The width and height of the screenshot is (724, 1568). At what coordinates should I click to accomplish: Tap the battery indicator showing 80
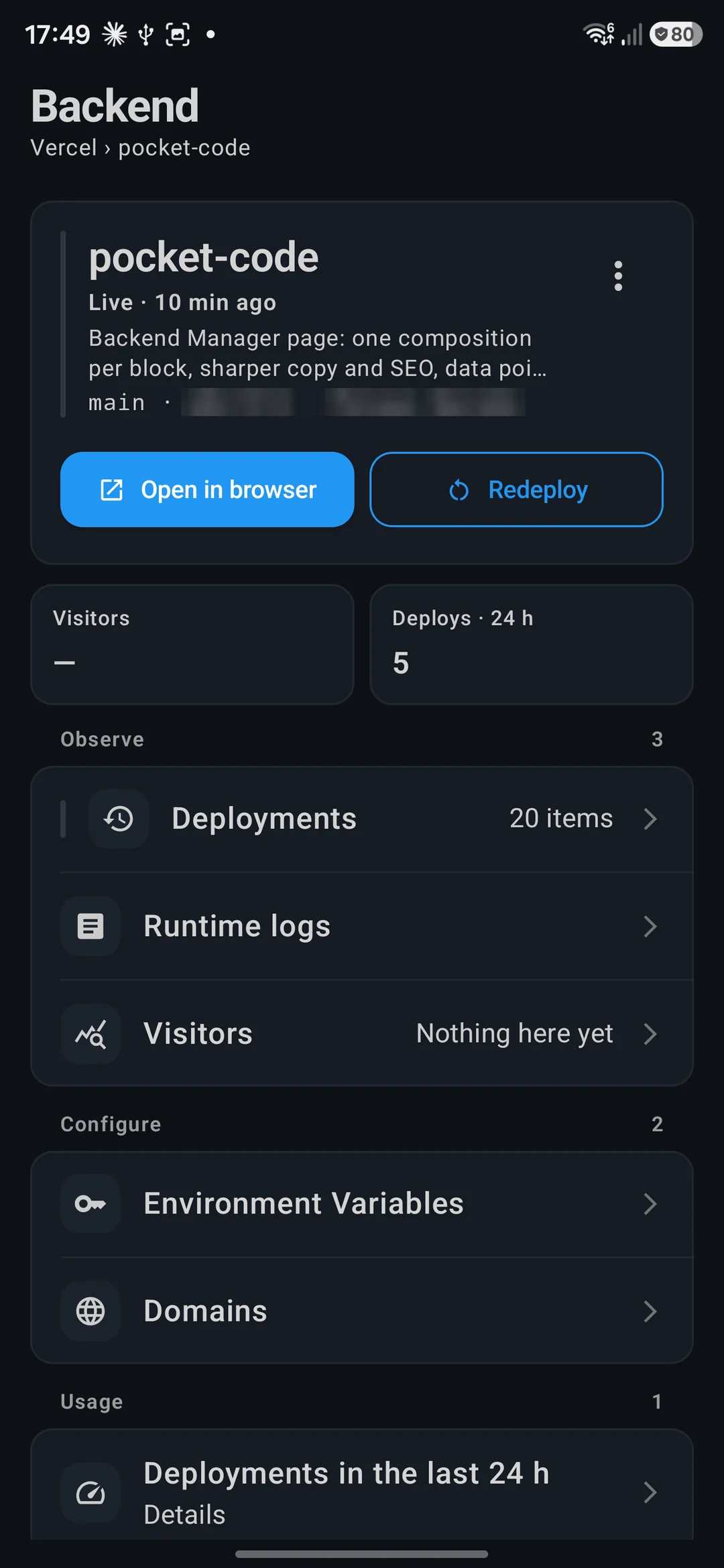[676, 34]
